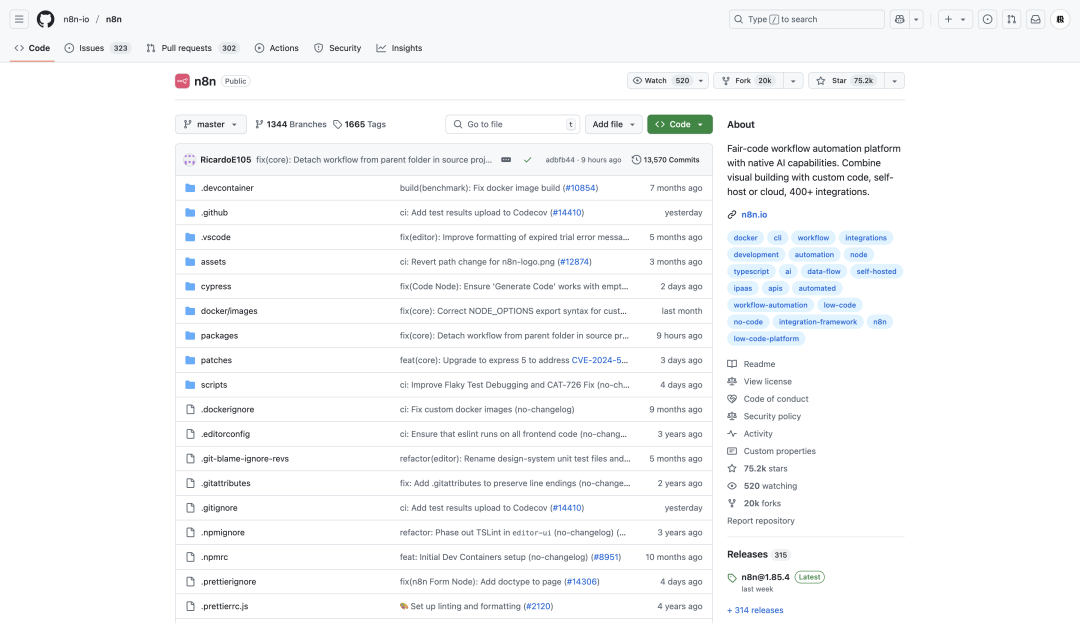The image size is (1080, 623).
Task: View 520 watching eye icon link
Action: pyautogui.click(x=762, y=486)
